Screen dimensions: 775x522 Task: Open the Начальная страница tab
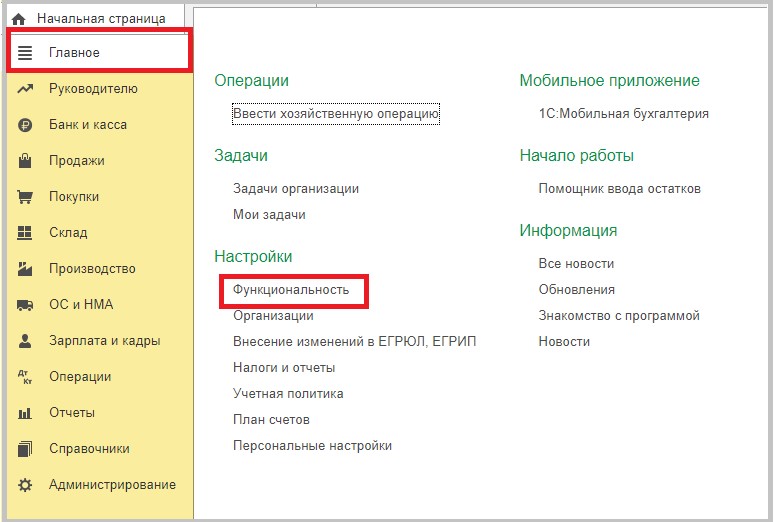click(x=101, y=19)
